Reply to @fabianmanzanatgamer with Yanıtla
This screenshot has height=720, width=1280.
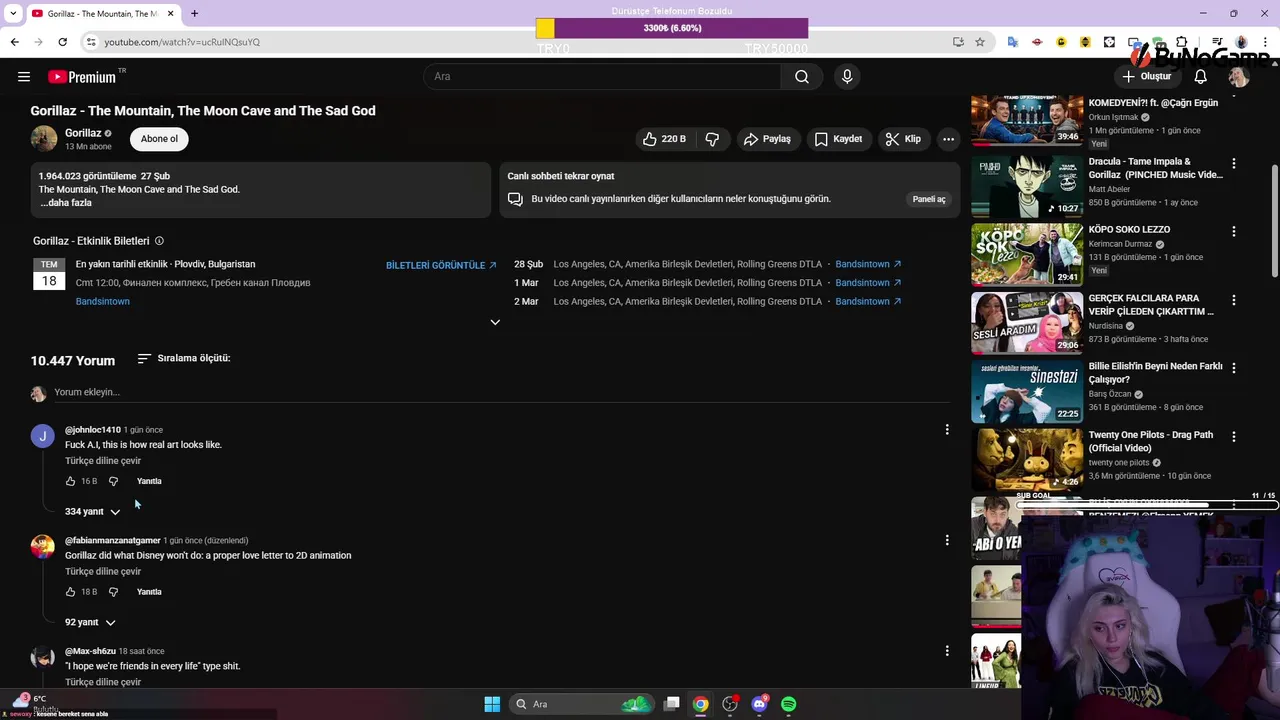pos(149,592)
